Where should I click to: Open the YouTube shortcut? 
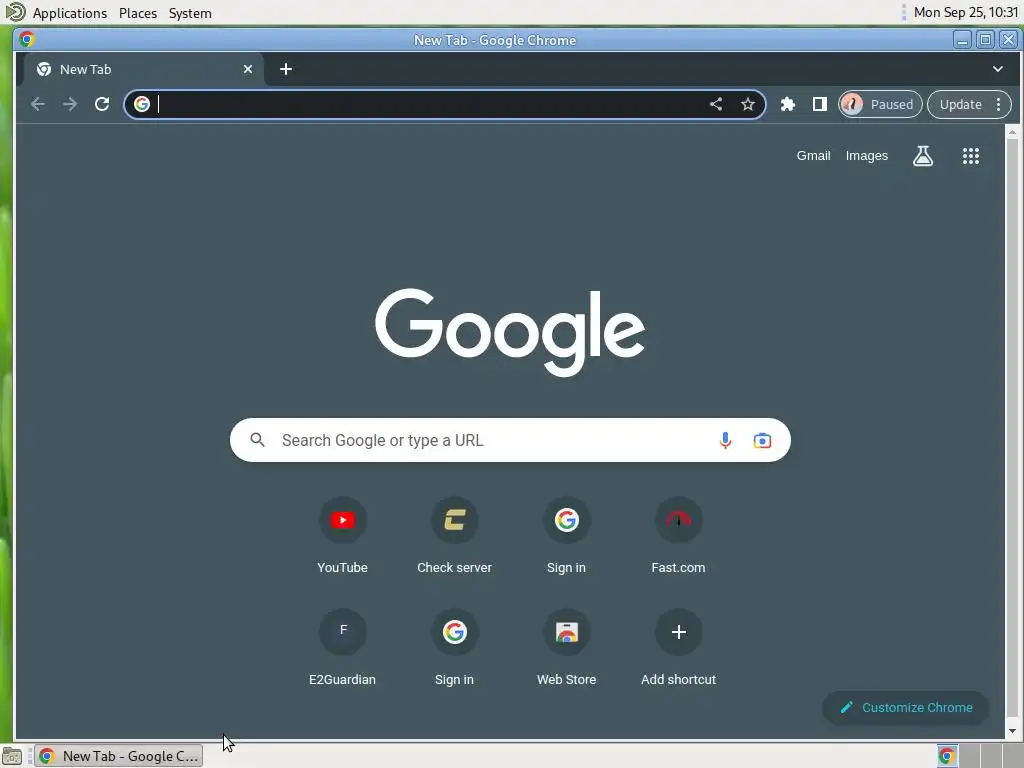click(342, 537)
